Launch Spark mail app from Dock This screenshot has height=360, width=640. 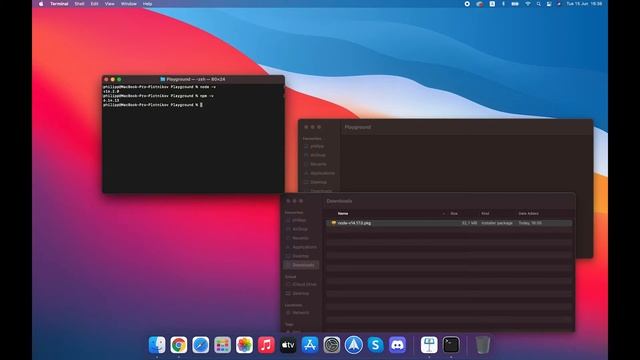click(x=353, y=345)
